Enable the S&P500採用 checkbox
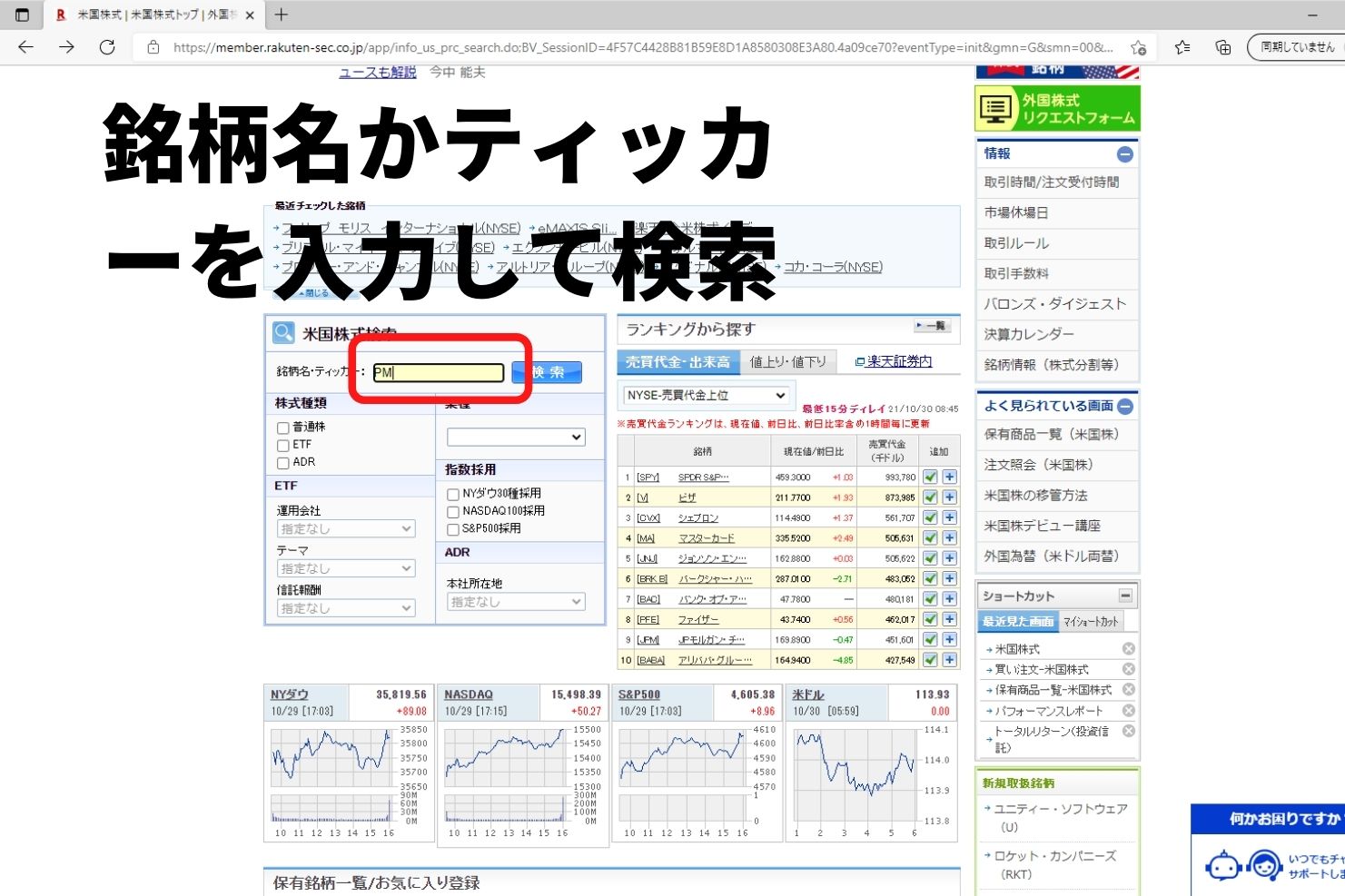 (451, 527)
